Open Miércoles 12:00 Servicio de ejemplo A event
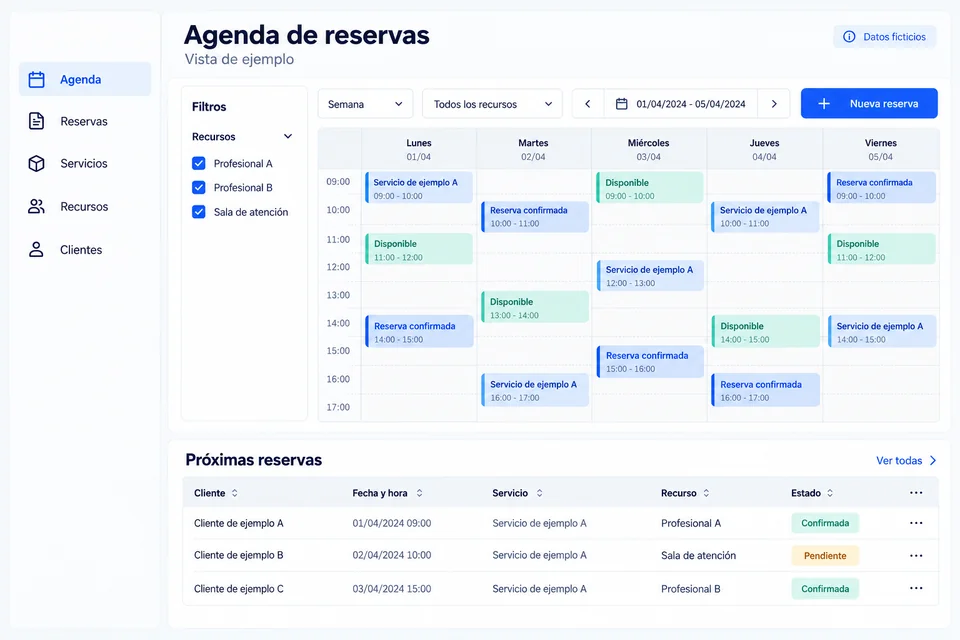Viewport: 960px width, 640px height. click(650, 275)
